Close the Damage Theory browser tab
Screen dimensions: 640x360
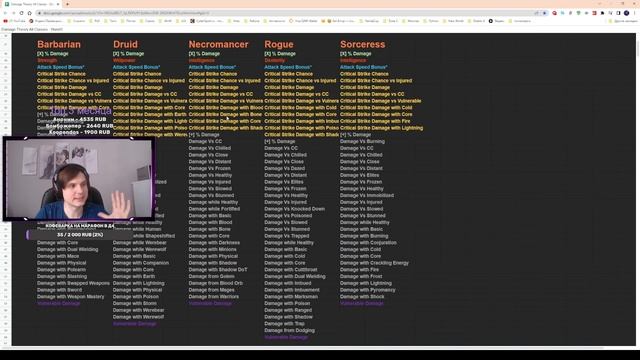coord(58,4)
